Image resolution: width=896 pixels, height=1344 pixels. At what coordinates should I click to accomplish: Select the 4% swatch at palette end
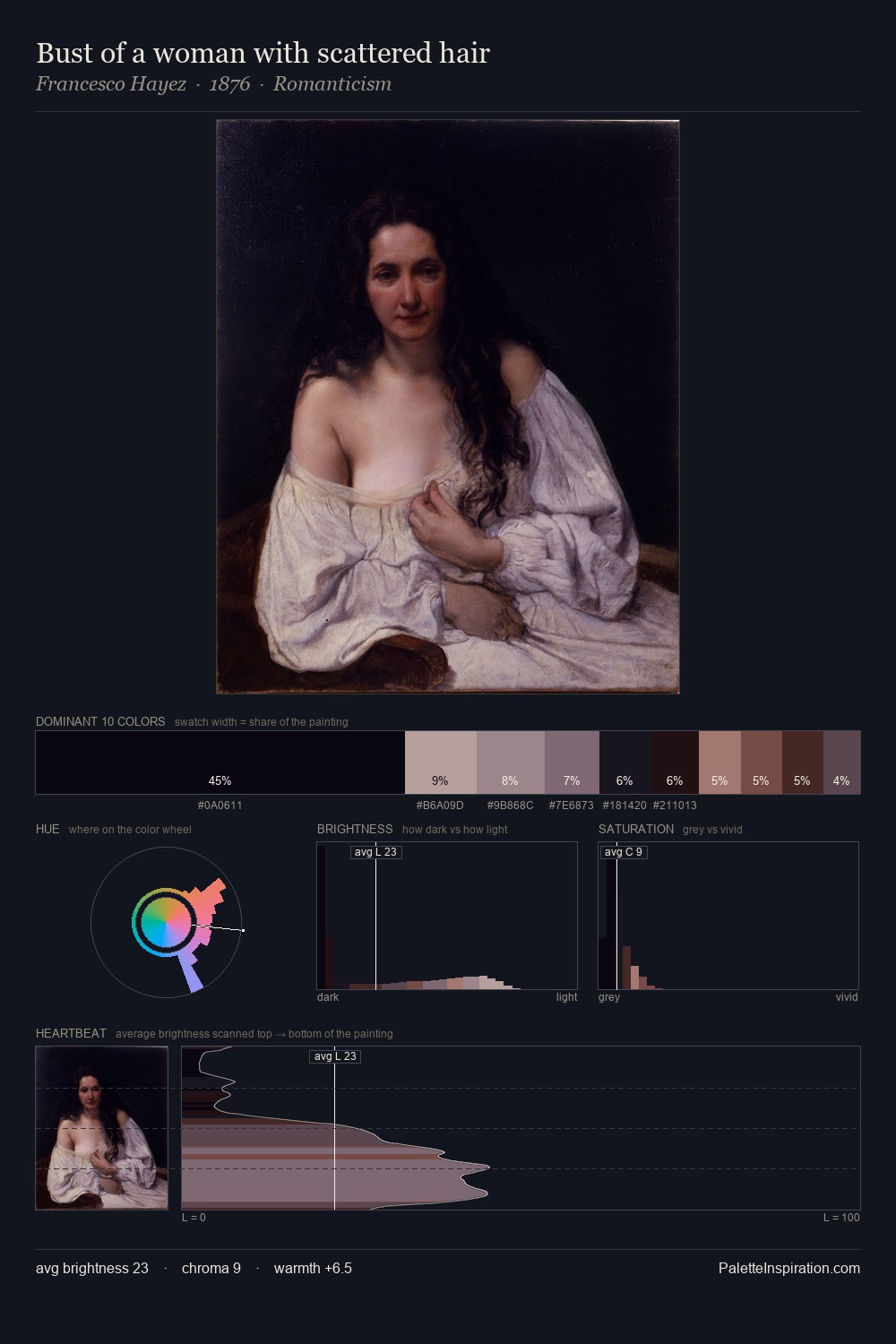pos(842,762)
